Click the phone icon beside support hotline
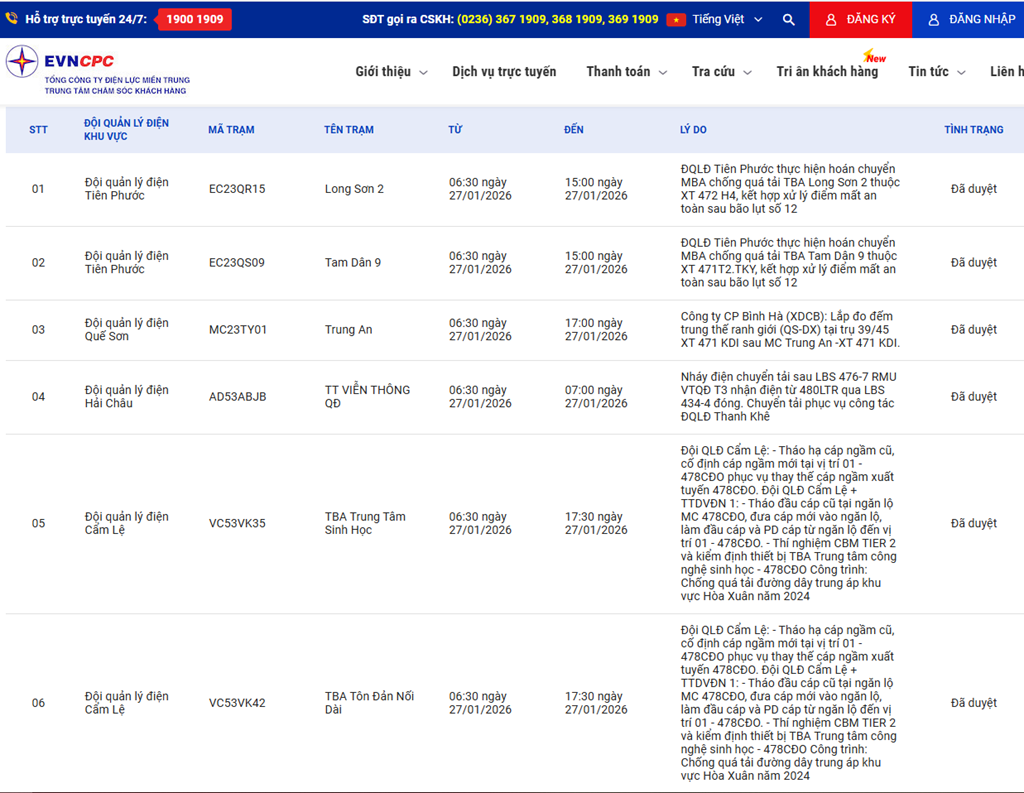Image resolution: width=1024 pixels, height=793 pixels. (12, 19)
